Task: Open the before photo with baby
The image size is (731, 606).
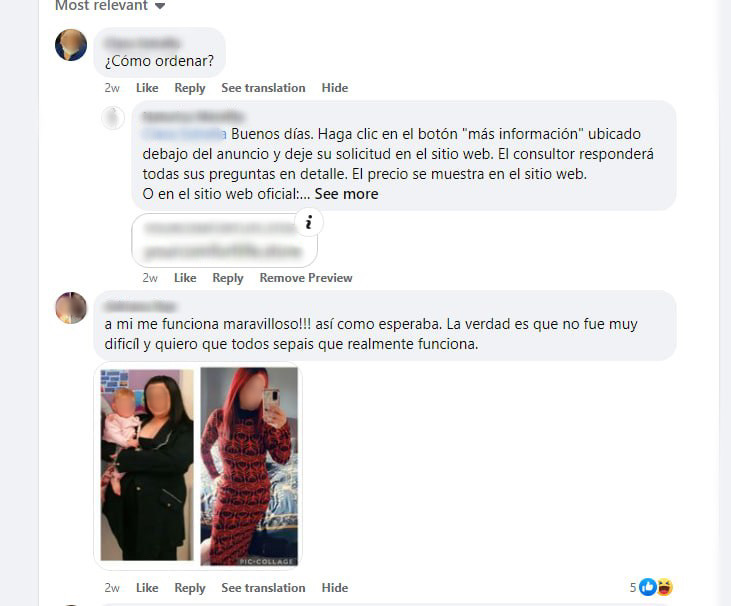Action: tap(147, 465)
